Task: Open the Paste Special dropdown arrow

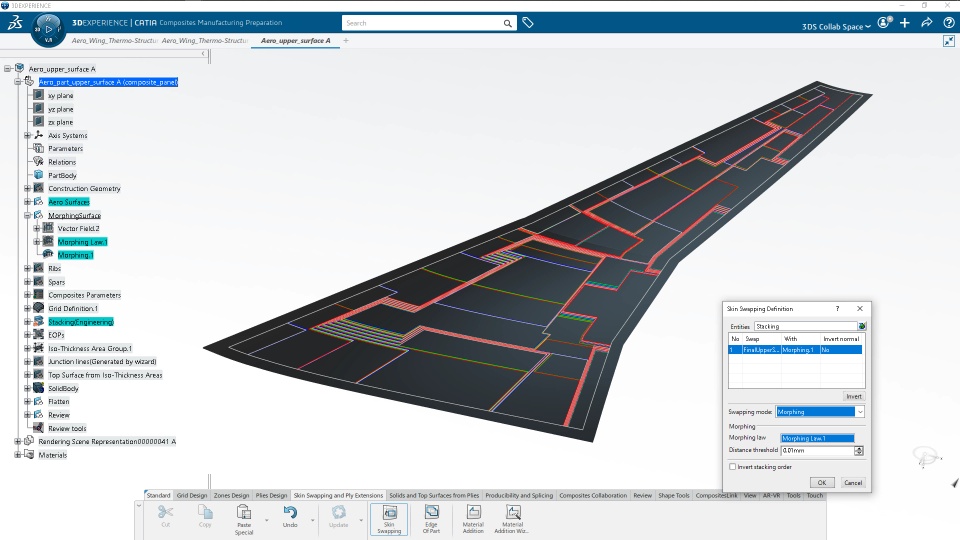Action: coord(266,520)
